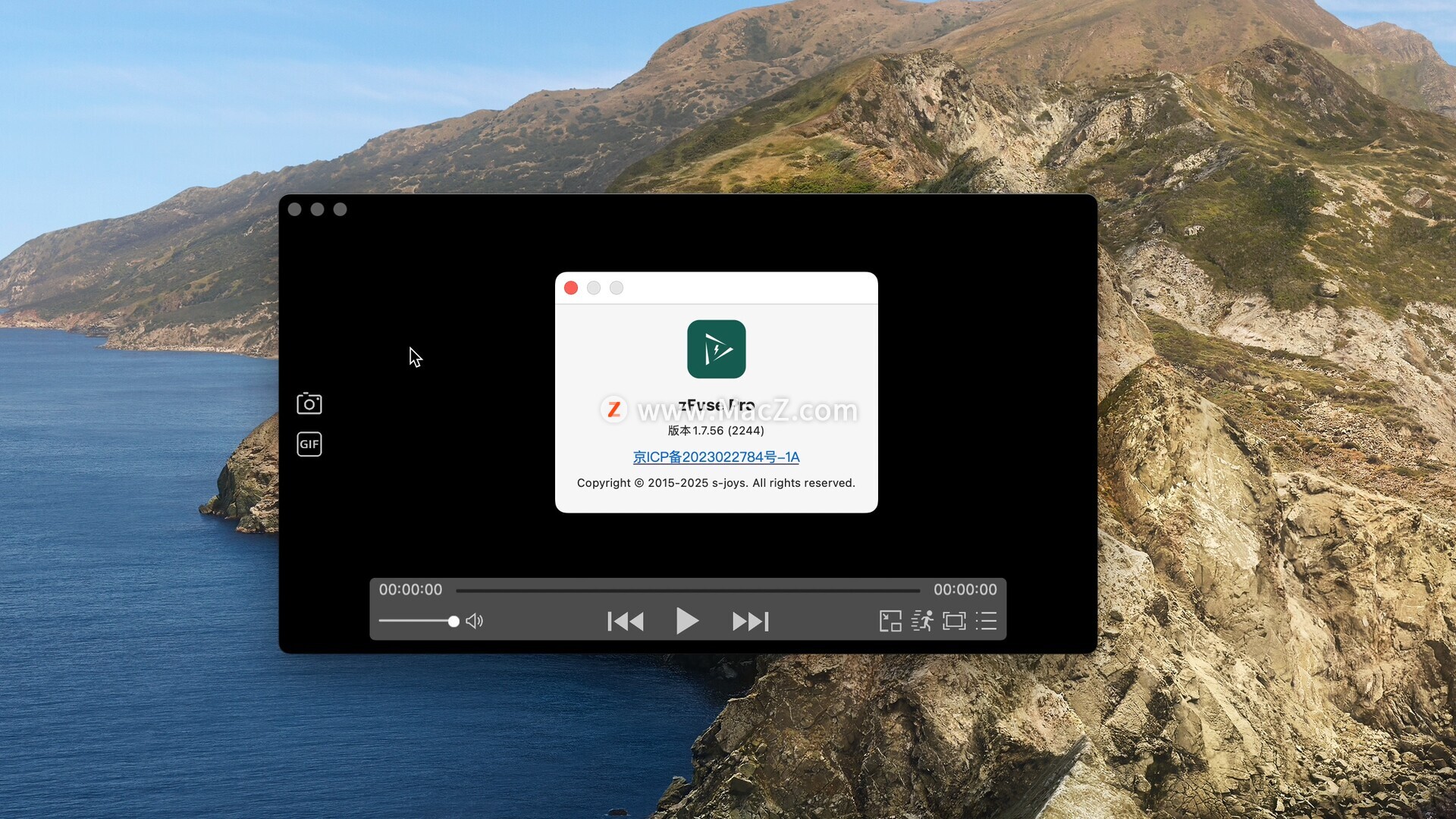
Task: Close the About zFuse Pro dialog
Action: (x=571, y=288)
